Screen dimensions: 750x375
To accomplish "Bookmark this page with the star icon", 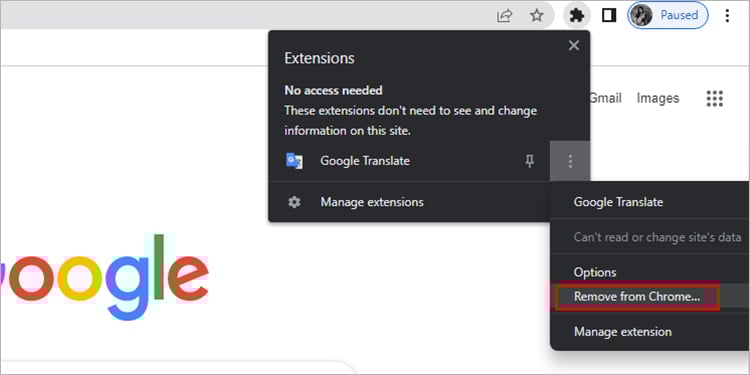I will click(537, 16).
